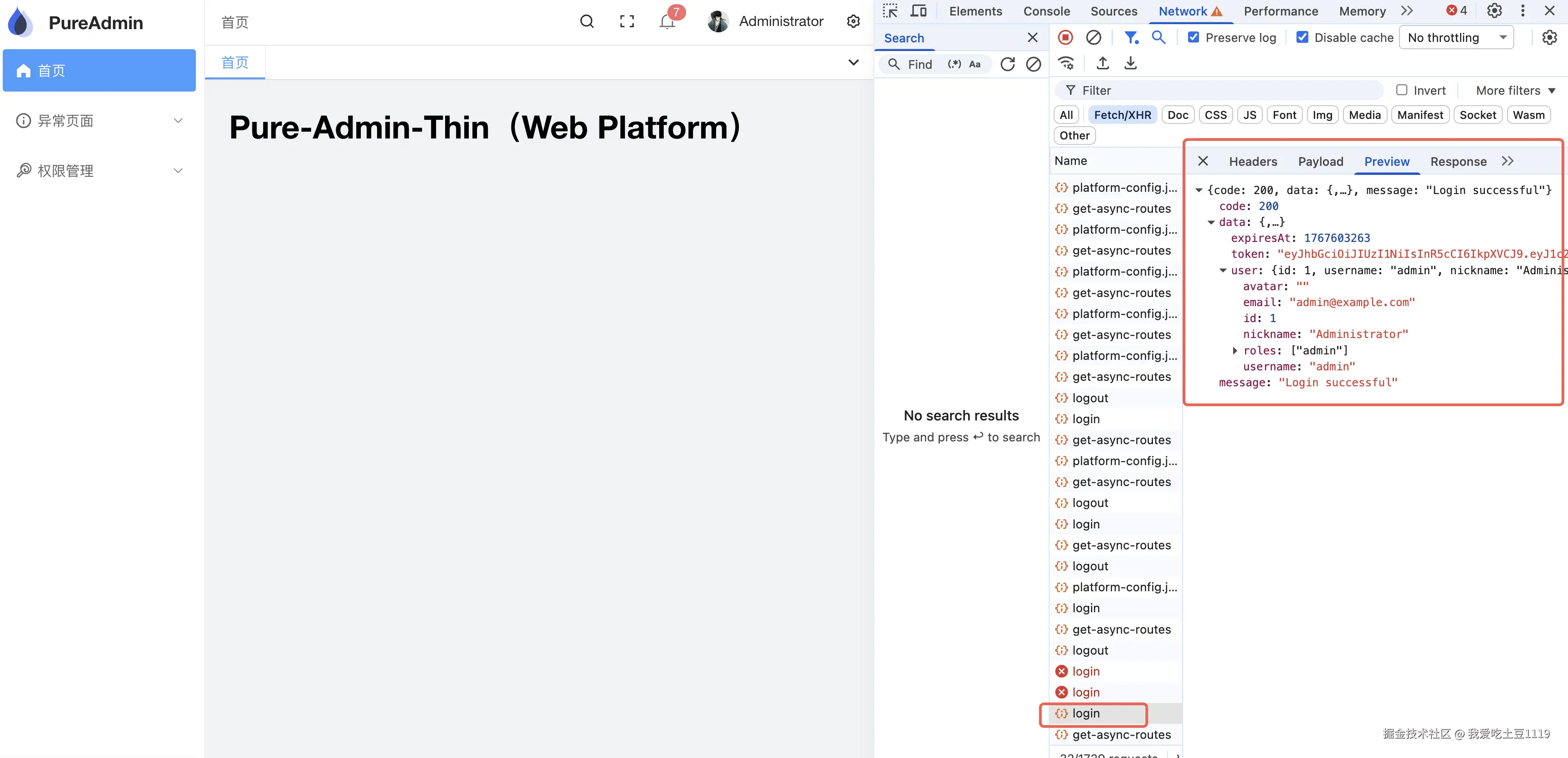
Task: Expand the roles array in preview
Action: click(x=1235, y=351)
